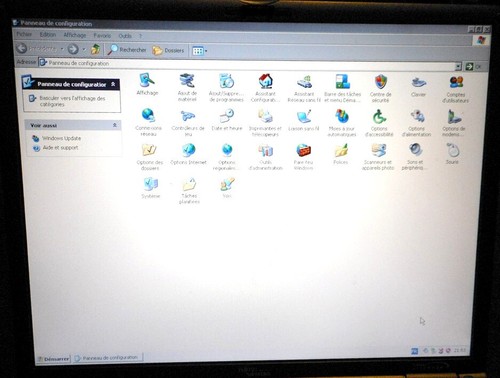Open the Souris icon

click(452, 153)
